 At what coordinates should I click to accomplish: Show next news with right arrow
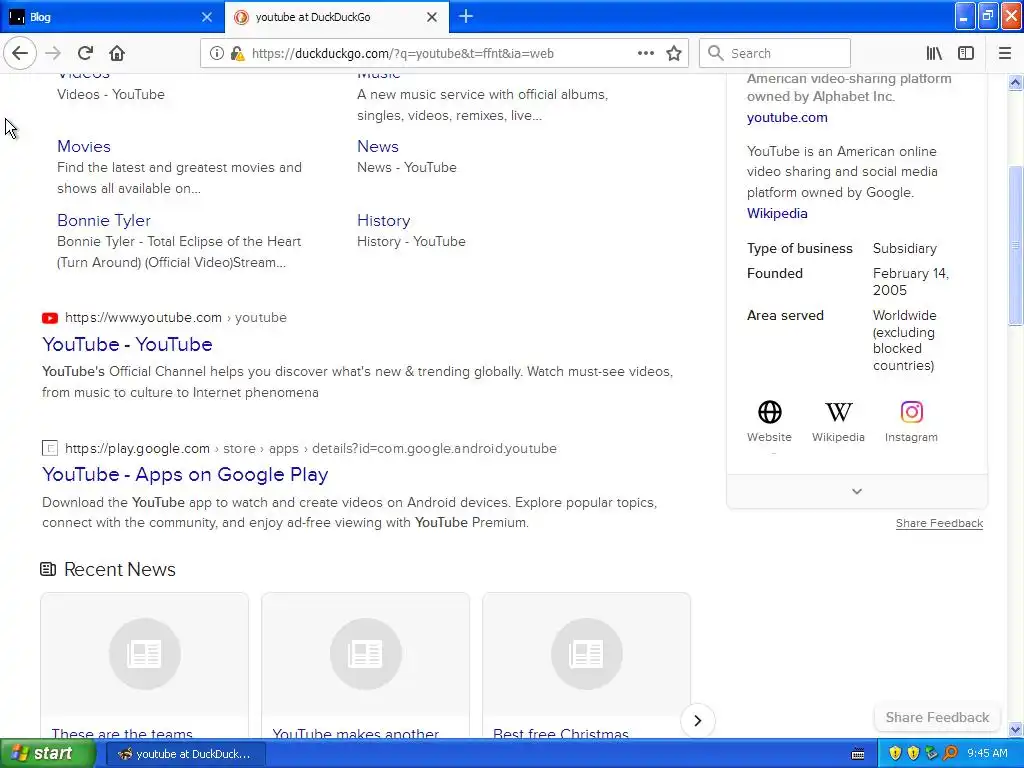tap(697, 720)
